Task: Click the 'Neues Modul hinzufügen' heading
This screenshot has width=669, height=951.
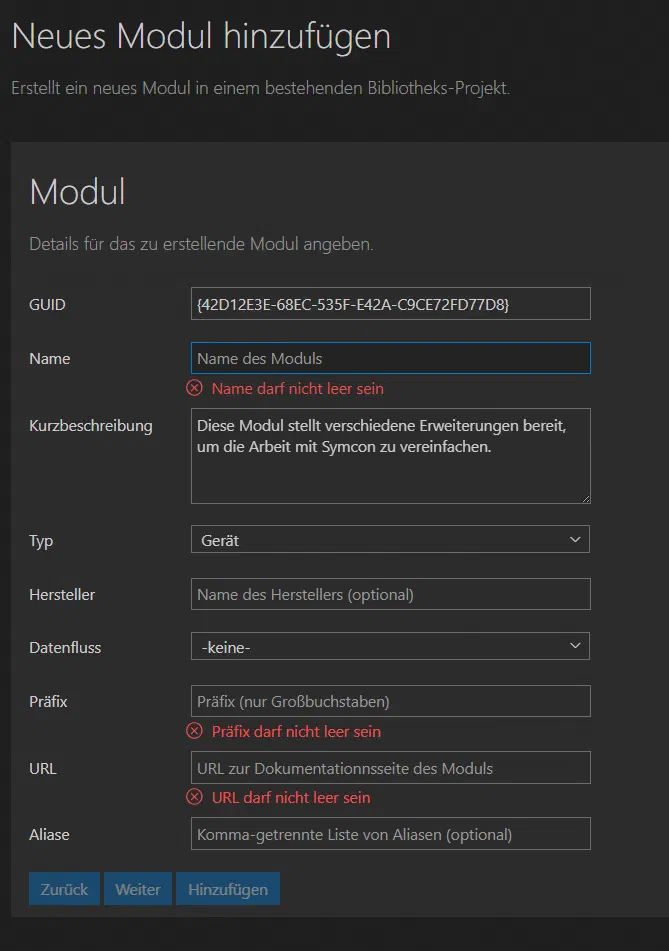Action: coord(201,36)
